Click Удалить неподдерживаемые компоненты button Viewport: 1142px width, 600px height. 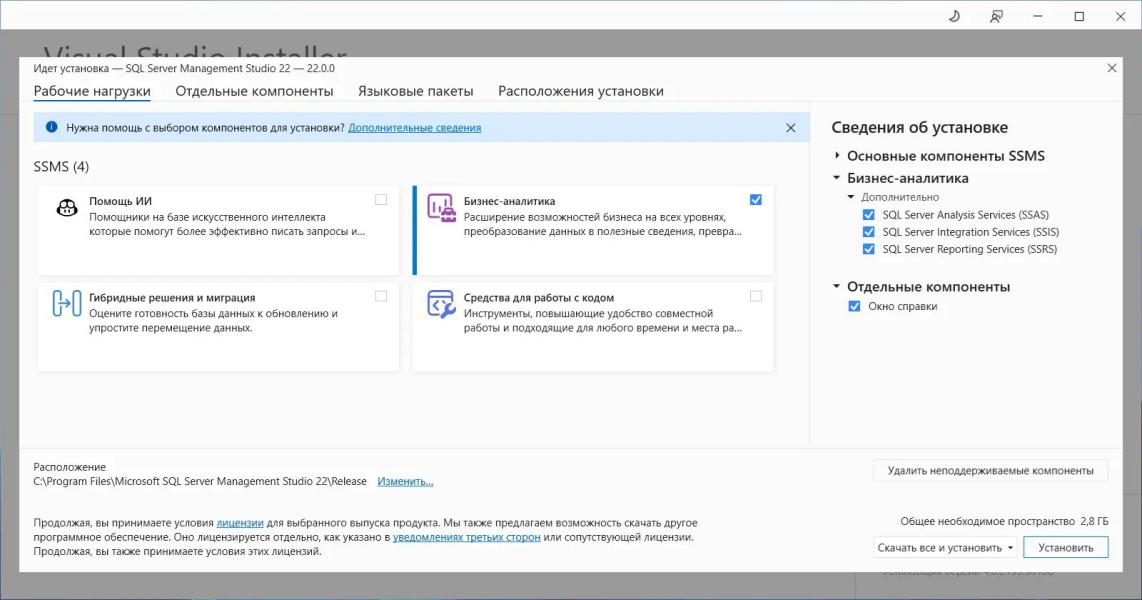tap(990, 470)
